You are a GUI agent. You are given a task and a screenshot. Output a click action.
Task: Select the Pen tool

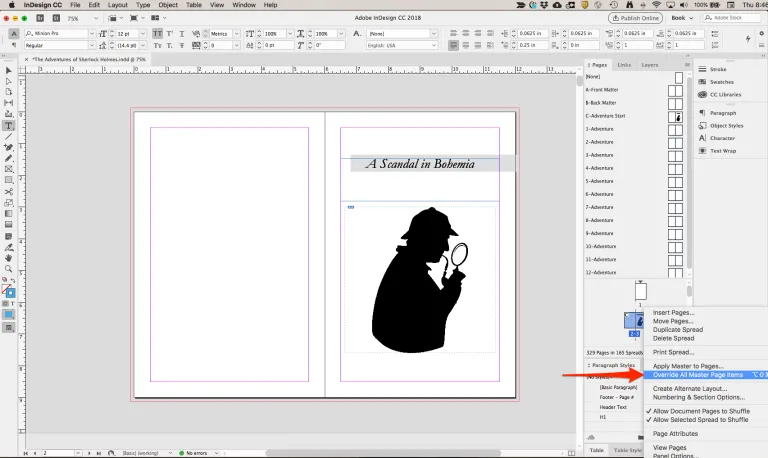(x=8, y=147)
